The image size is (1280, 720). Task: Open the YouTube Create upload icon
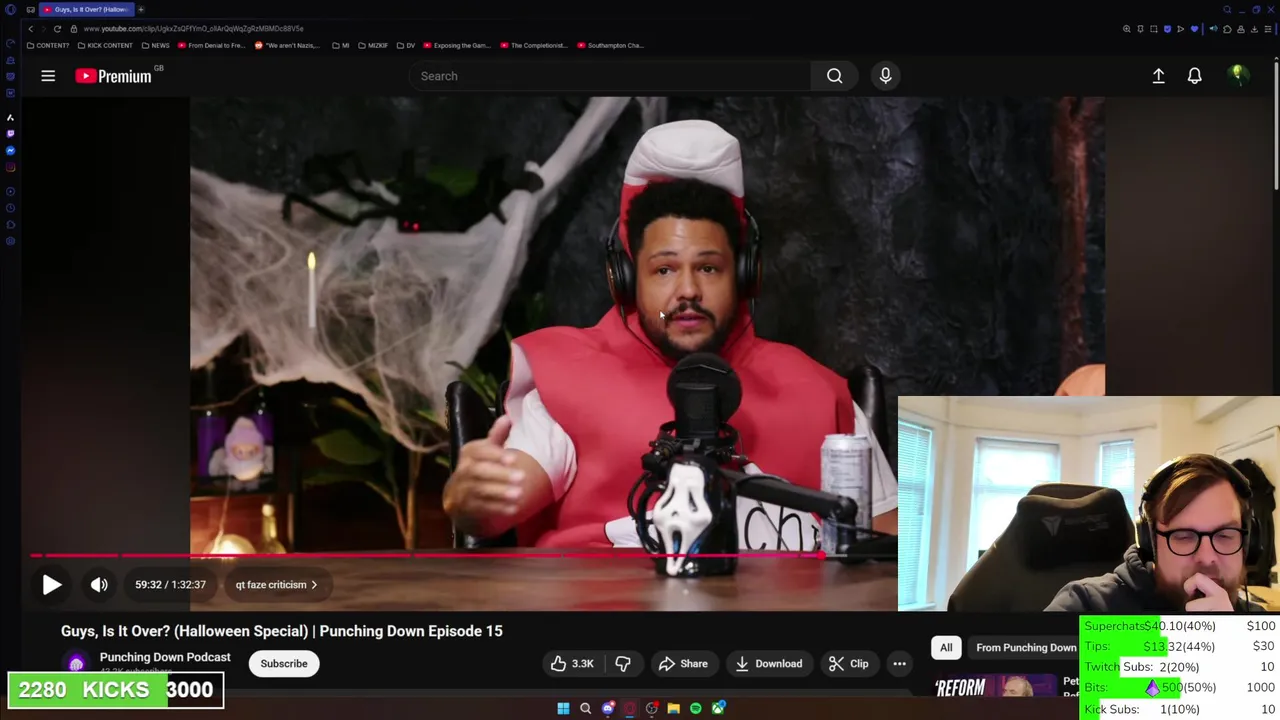[1158, 76]
